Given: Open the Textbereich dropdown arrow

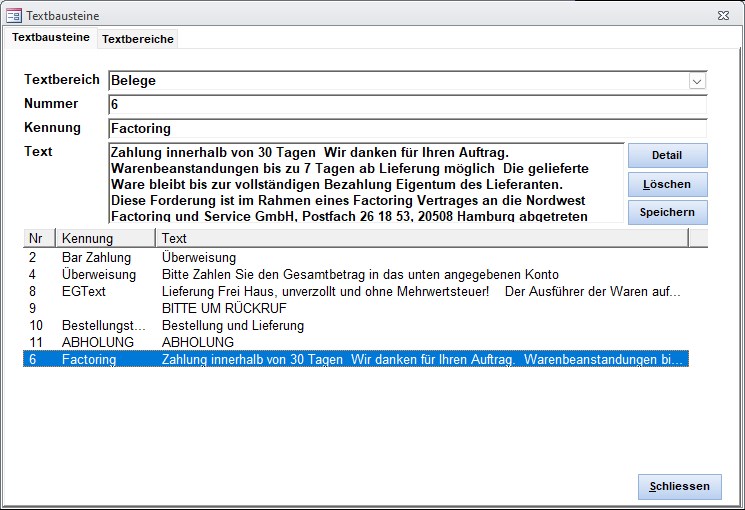Looking at the screenshot, I should tap(697, 81).
